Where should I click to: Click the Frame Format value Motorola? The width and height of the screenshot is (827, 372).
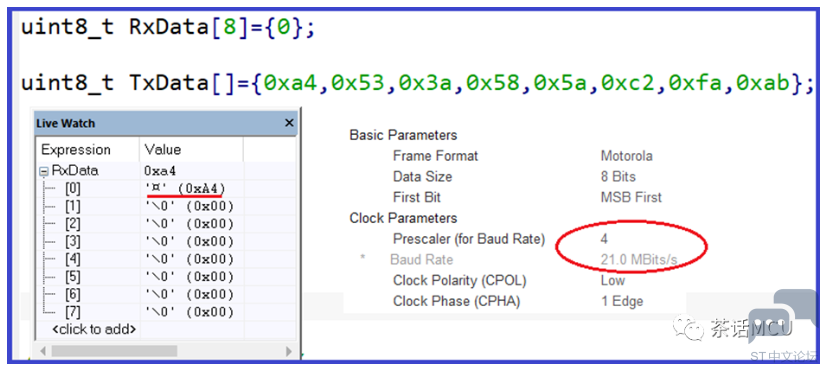click(x=627, y=156)
